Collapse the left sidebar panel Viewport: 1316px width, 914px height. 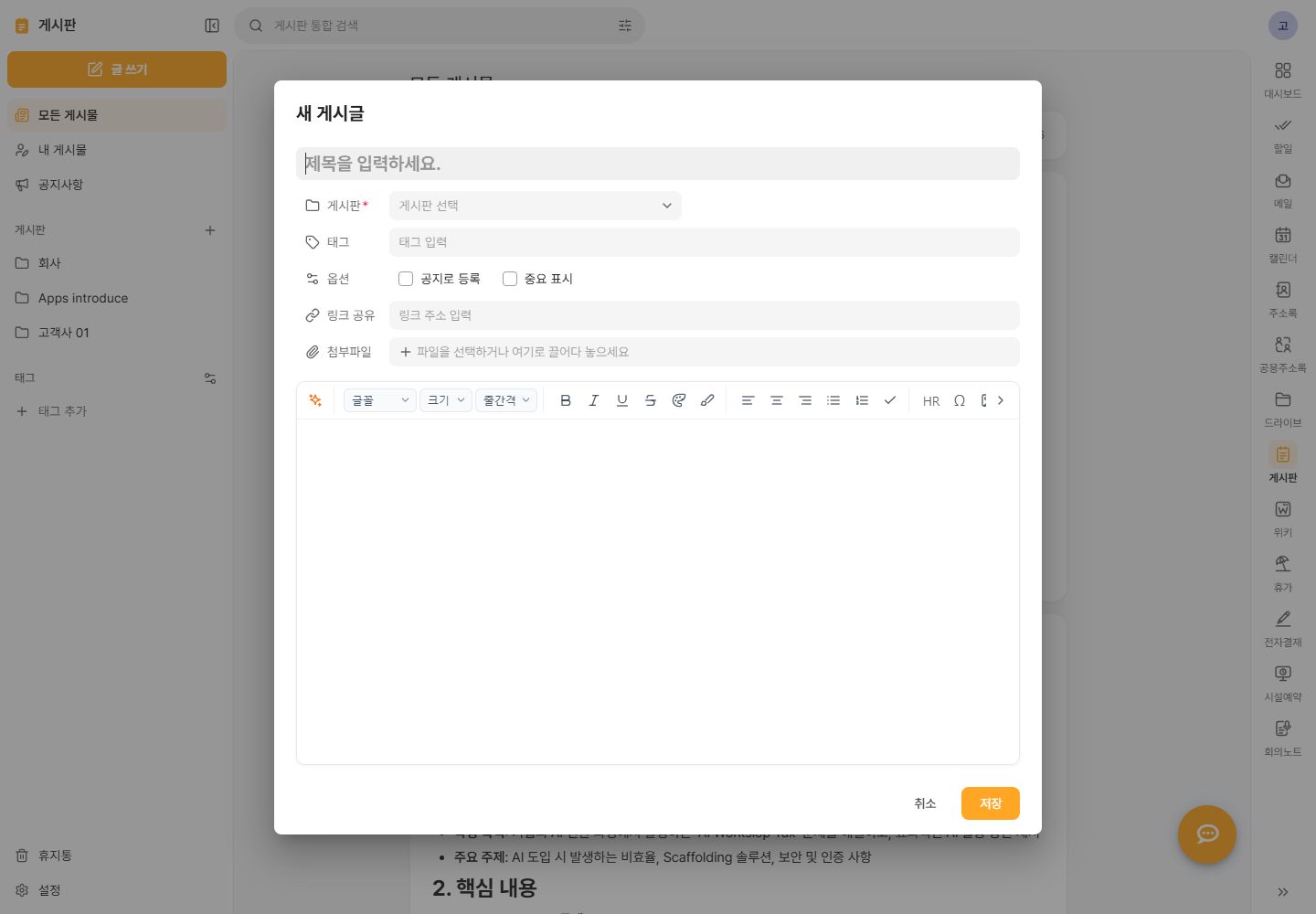point(212,26)
